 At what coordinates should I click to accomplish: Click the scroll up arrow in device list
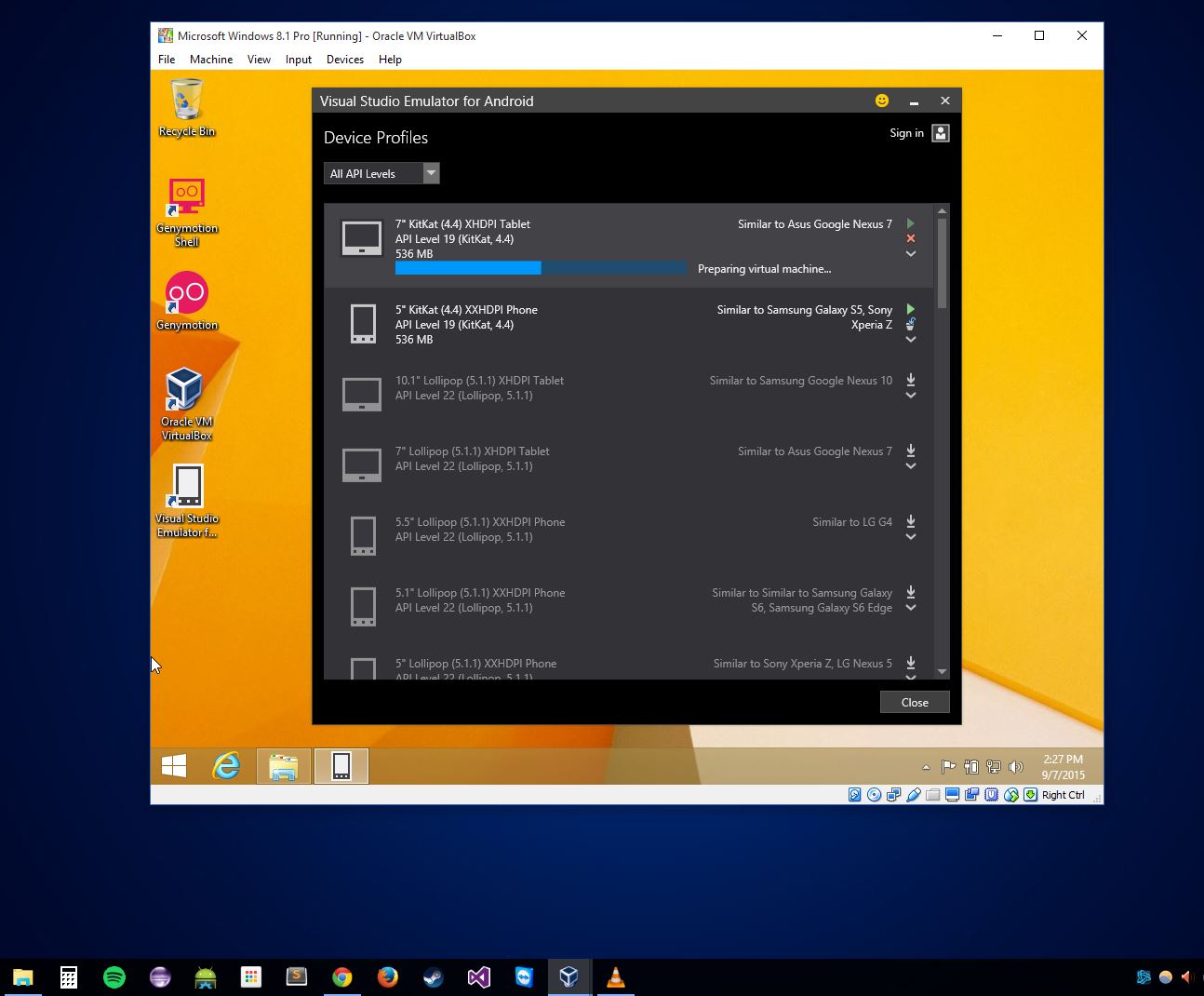click(942, 211)
